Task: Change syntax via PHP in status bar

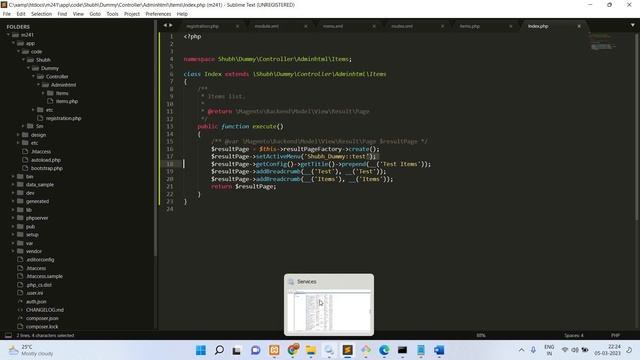Action: 615,335
